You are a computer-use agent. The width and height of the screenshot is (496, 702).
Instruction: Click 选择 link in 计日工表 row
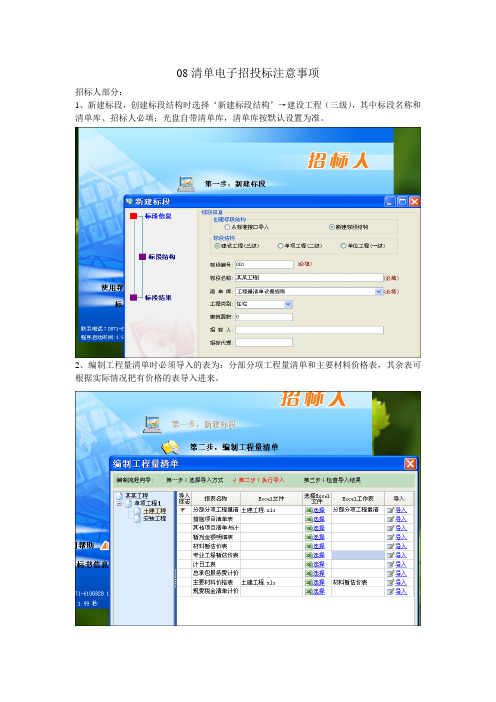pos(319,564)
